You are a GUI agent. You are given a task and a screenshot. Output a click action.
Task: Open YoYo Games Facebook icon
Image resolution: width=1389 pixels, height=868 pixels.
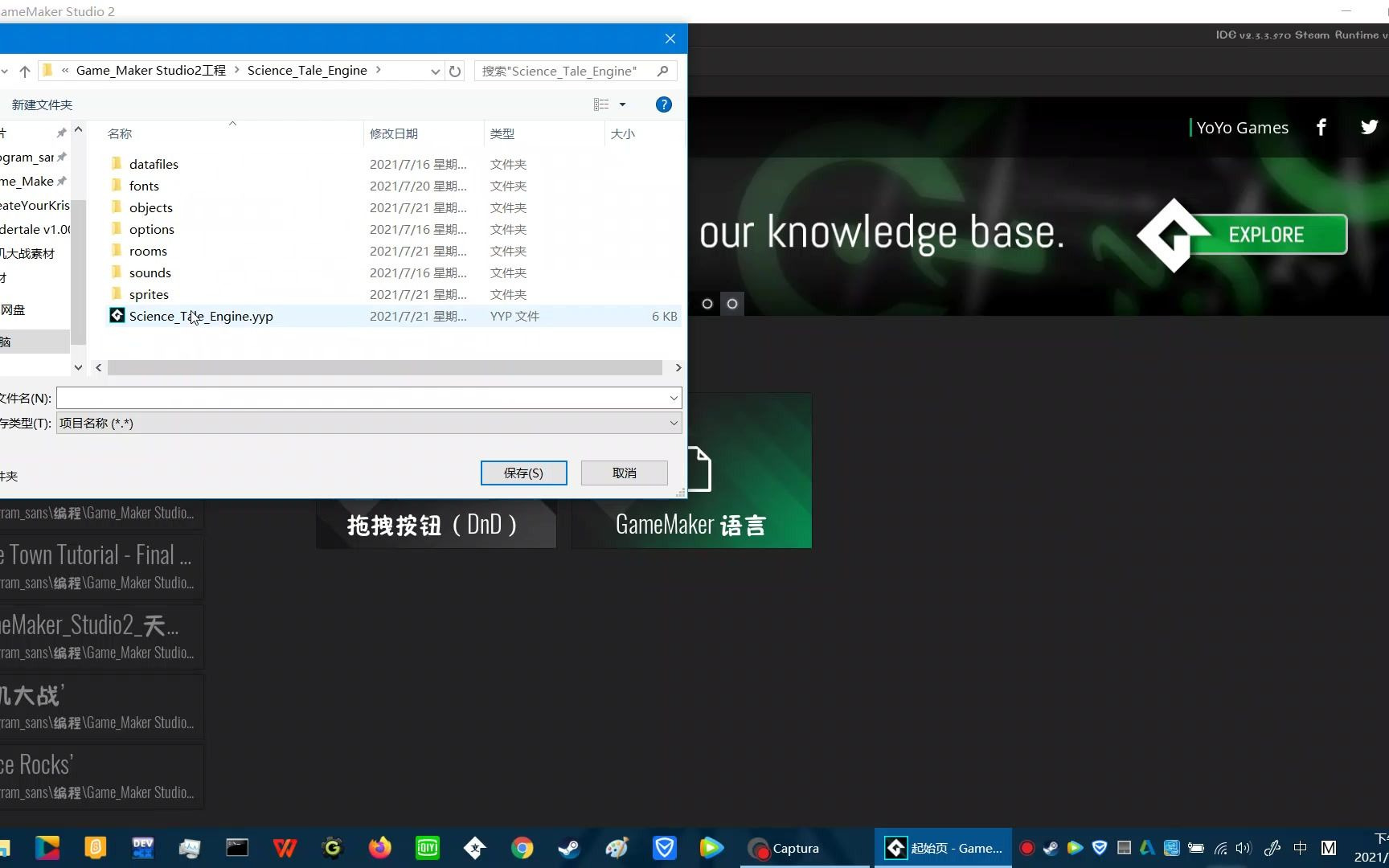pyautogui.click(x=1321, y=127)
